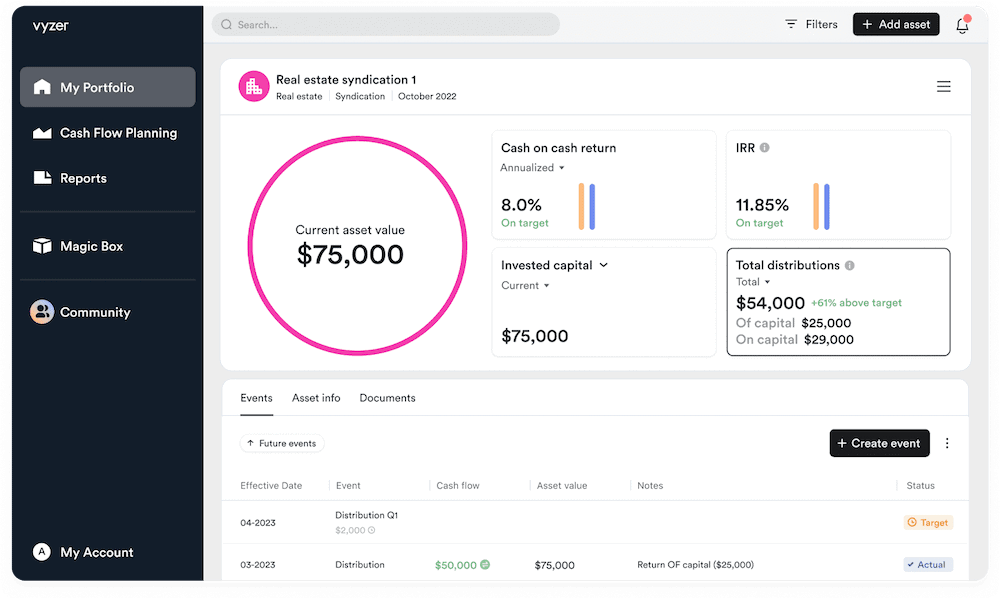Click the Total distributions info icon

(x=850, y=266)
